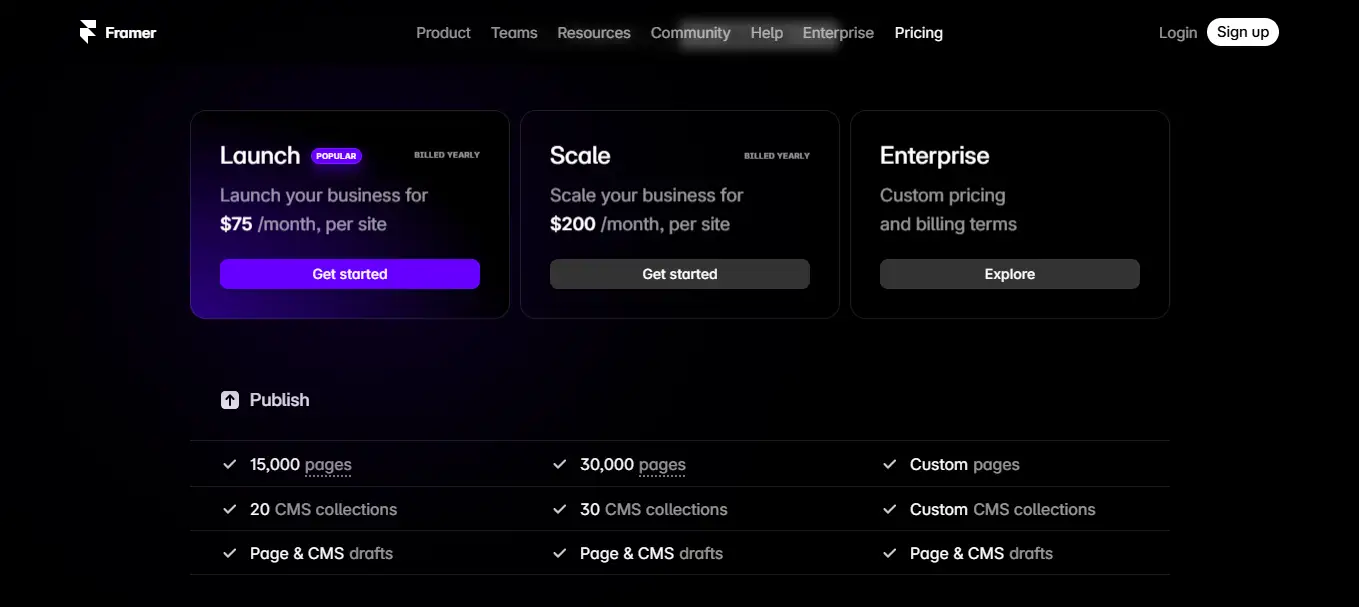Click the underlined pages term for 15,000
Image resolution: width=1359 pixels, height=607 pixels.
328,465
